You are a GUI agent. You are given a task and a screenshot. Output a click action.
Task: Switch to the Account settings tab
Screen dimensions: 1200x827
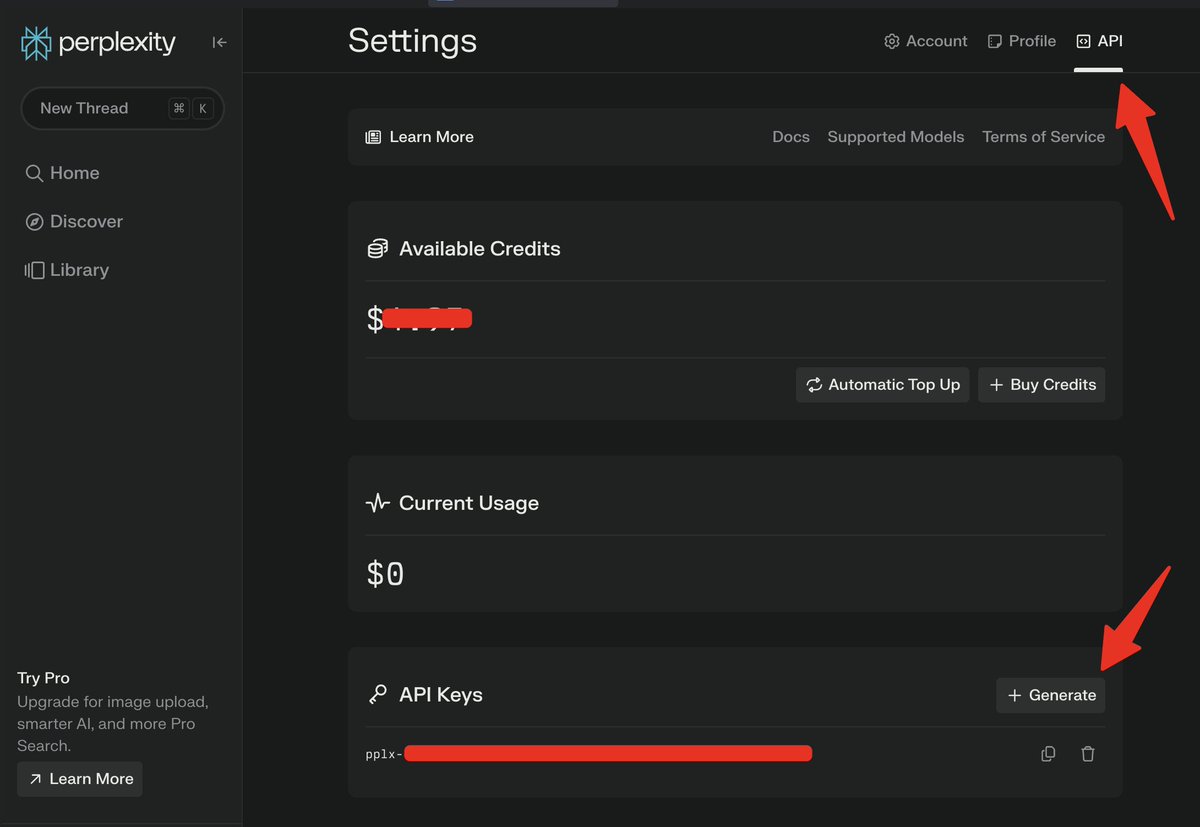pos(925,41)
